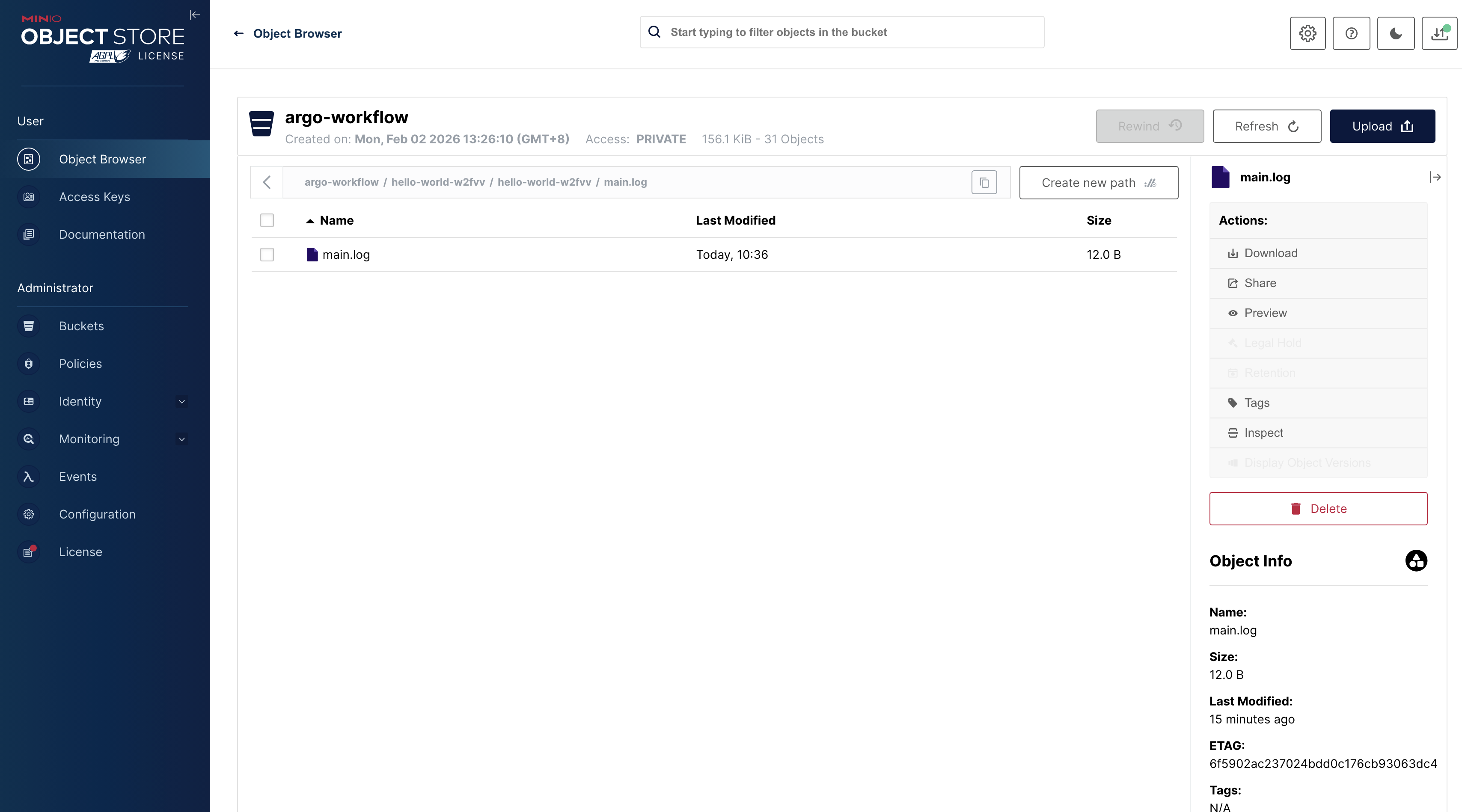
Task: Open settings via the gear icon
Action: (x=1307, y=33)
